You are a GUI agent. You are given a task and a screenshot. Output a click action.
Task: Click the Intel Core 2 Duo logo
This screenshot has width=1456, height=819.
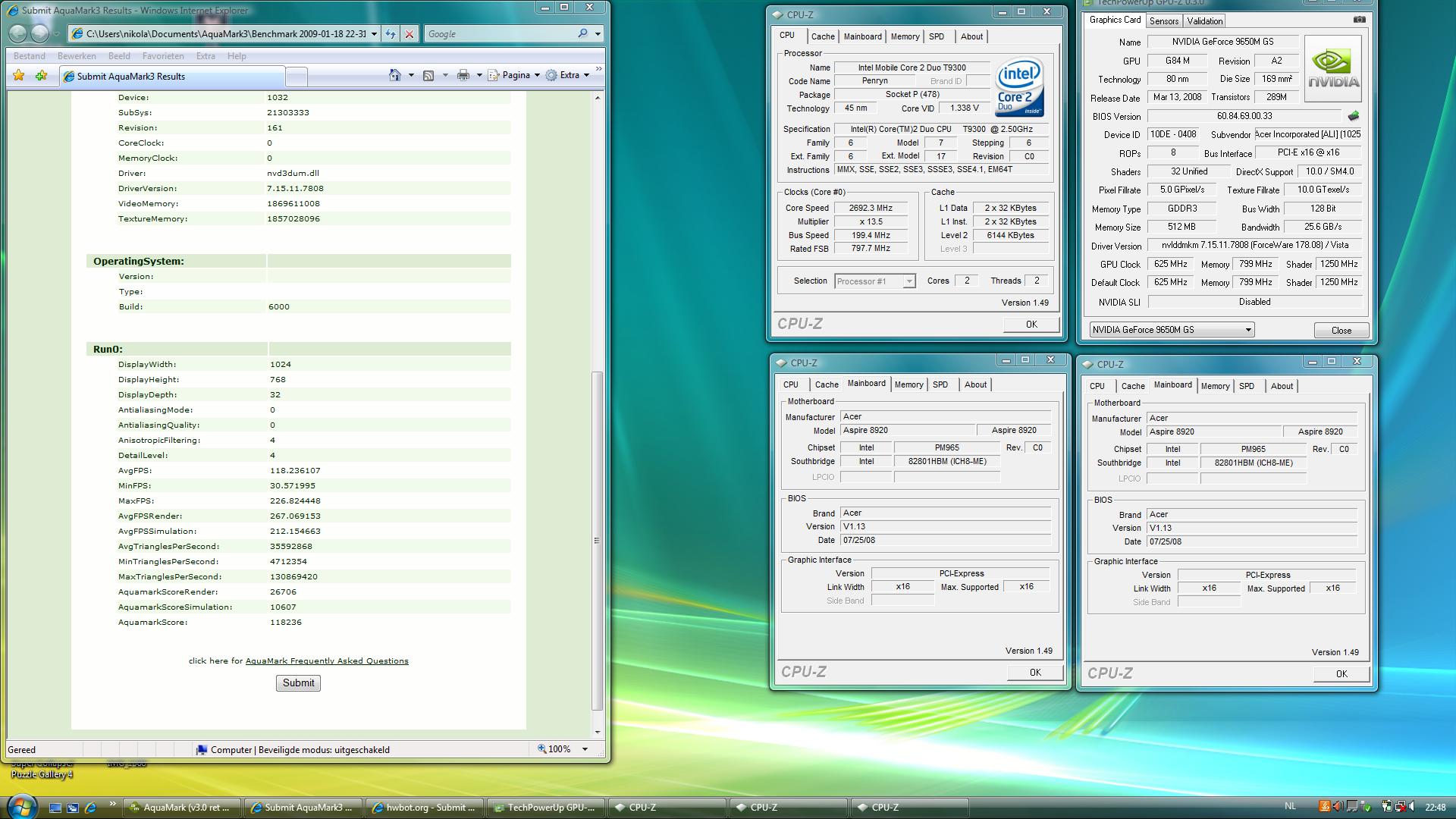pos(1019,88)
